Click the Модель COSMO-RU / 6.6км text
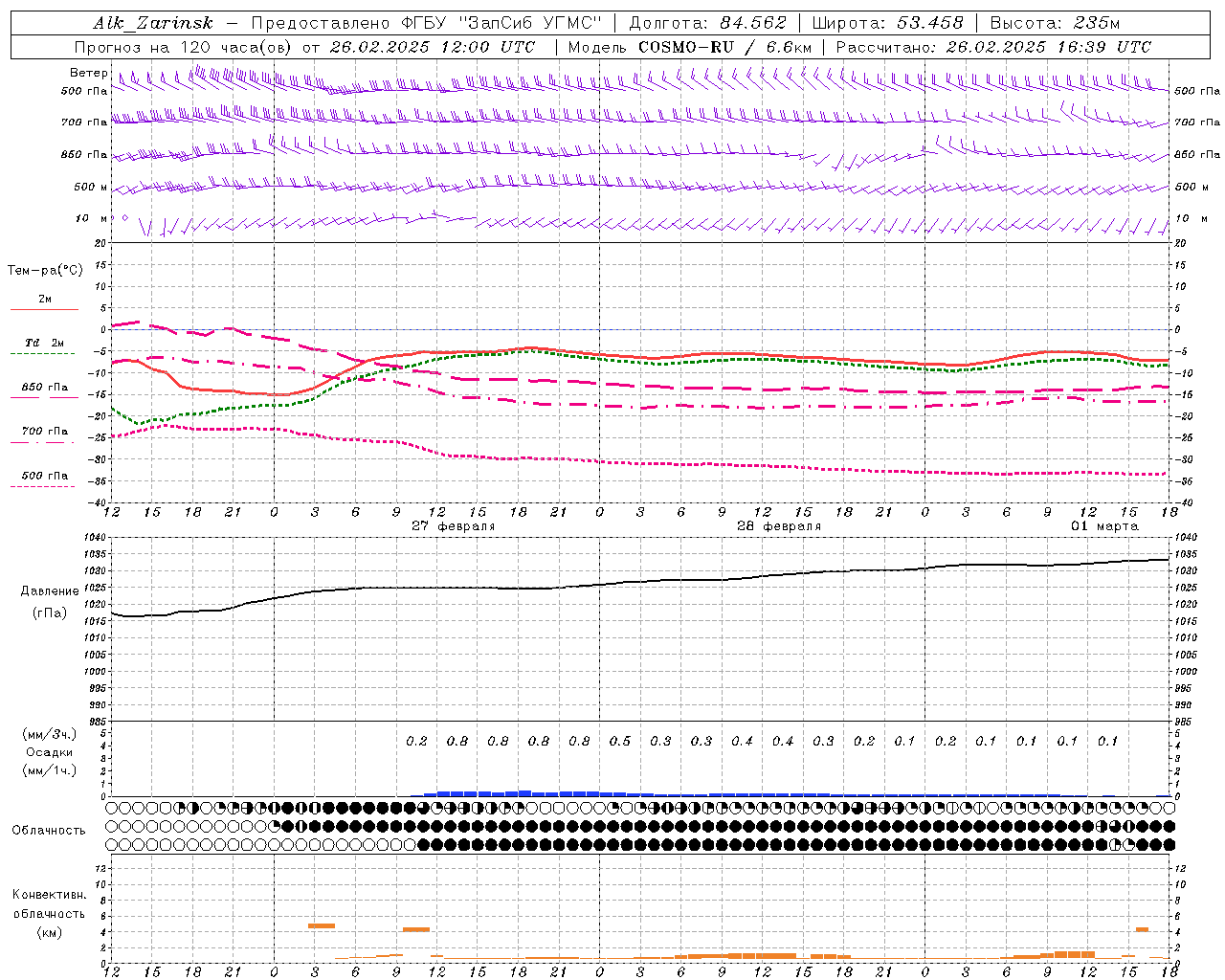Viewport: 1225px width, 980px height. click(690, 47)
